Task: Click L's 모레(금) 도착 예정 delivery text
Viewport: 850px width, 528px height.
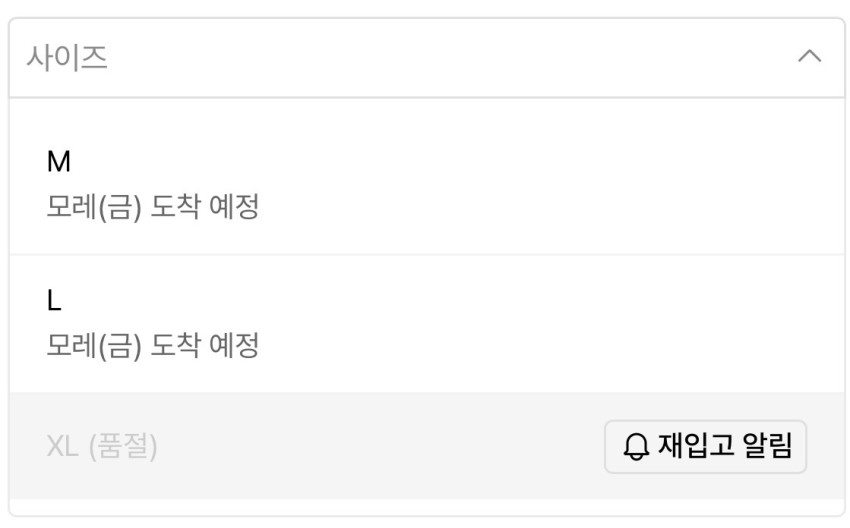Action: pyautogui.click(x=153, y=346)
